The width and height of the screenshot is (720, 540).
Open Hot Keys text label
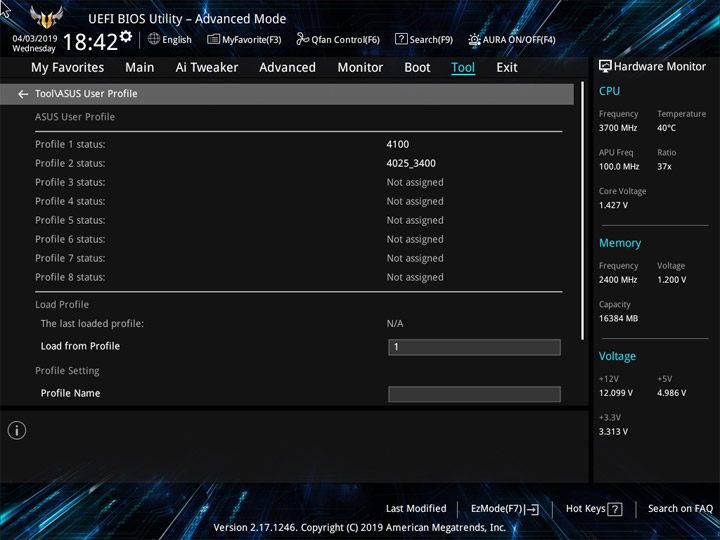[585, 508]
